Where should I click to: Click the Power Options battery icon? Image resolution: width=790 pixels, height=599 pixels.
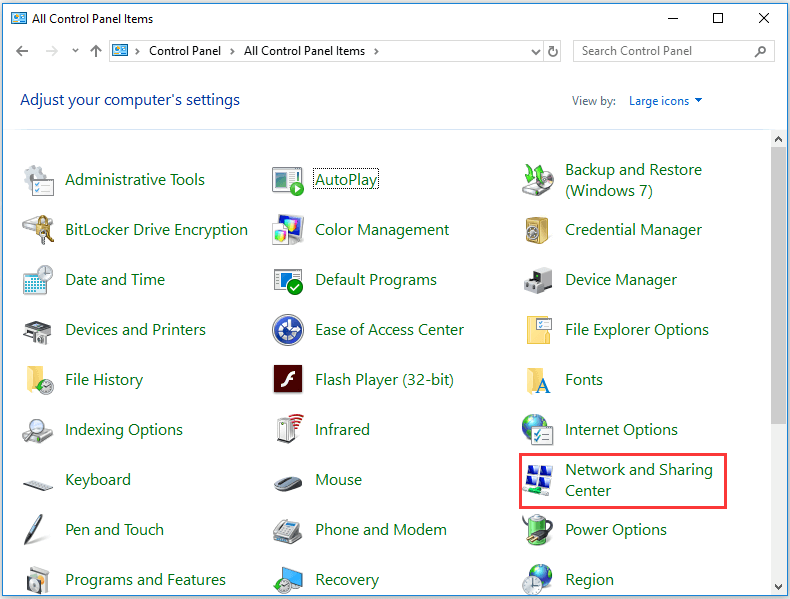(x=538, y=530)
